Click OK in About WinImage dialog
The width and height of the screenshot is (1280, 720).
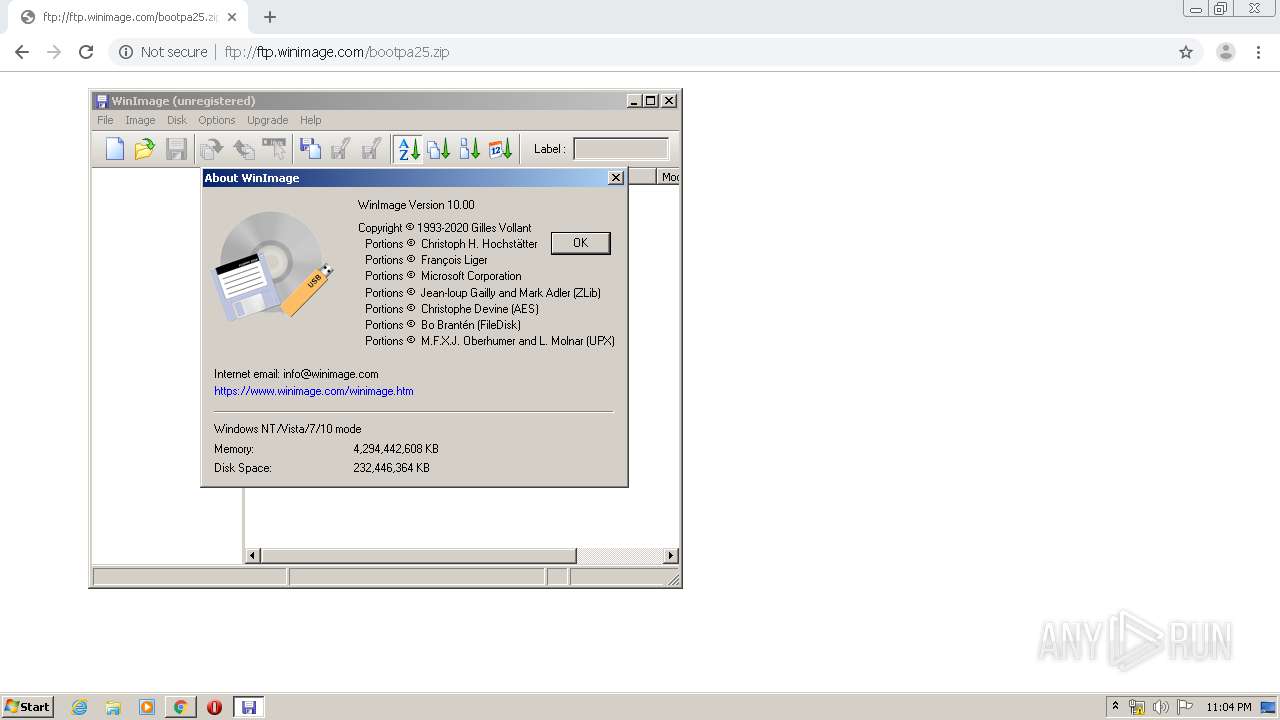(580, 243)
